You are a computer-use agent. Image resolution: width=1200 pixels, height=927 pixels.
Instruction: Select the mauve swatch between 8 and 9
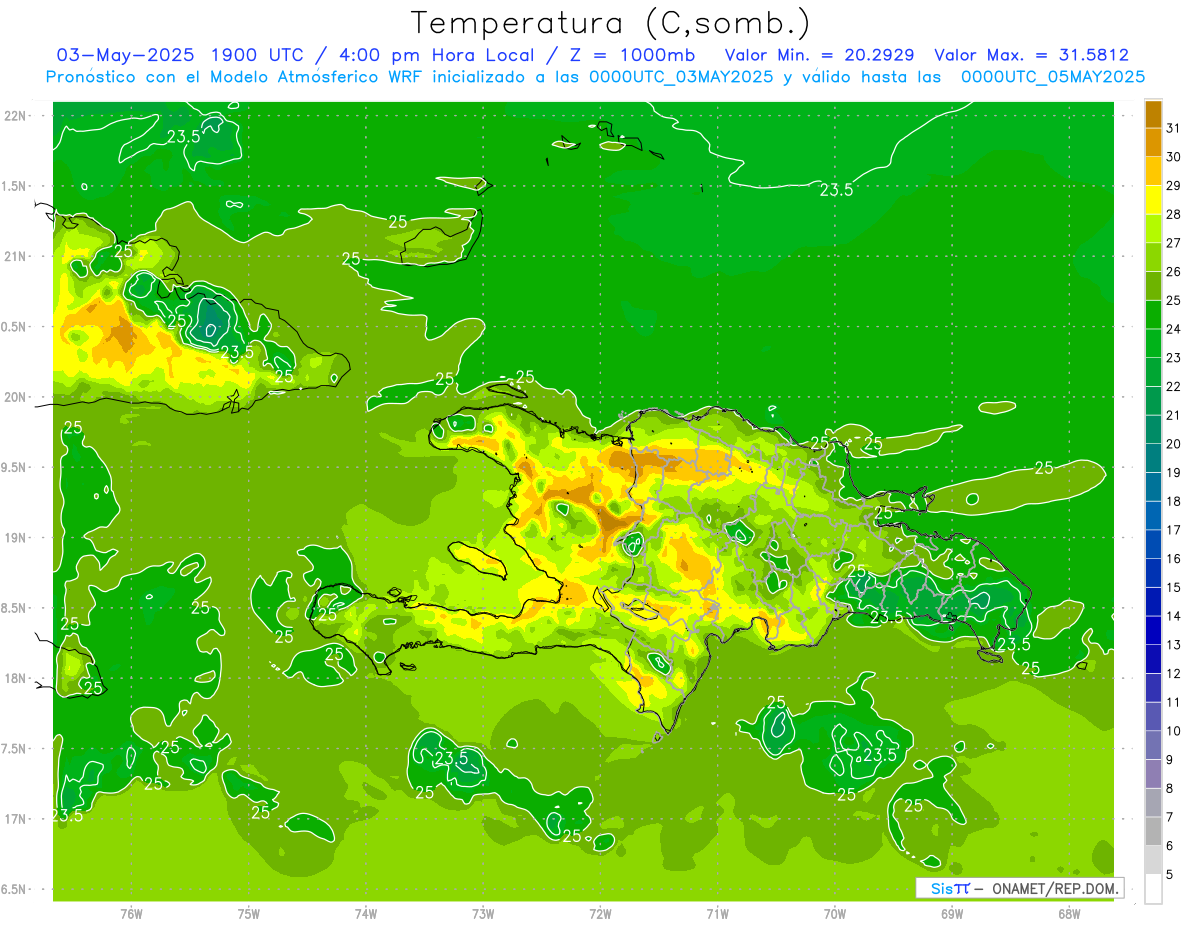click(x=1153, y=774)
